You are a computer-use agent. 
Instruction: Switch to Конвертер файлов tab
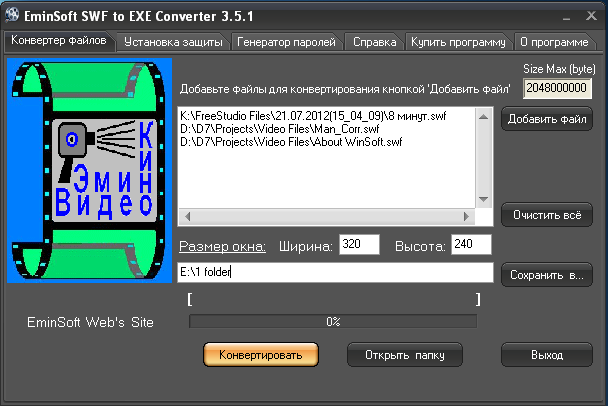[x=59, y=40]
